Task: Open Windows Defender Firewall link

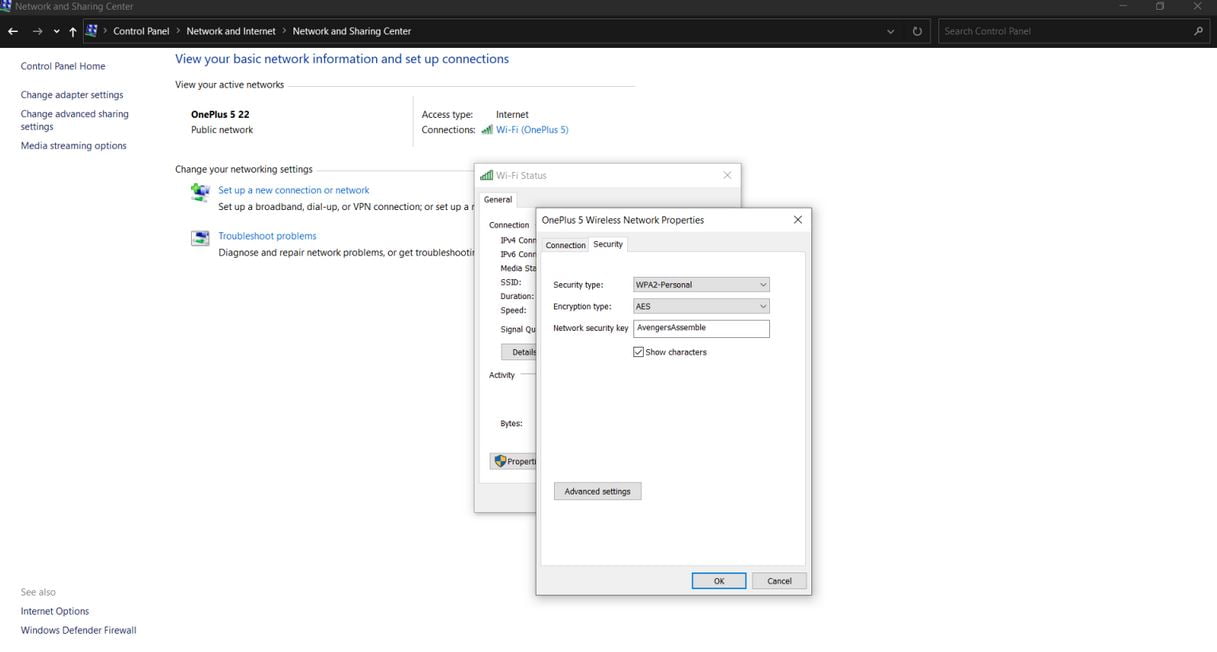Action: coord(78,630)
